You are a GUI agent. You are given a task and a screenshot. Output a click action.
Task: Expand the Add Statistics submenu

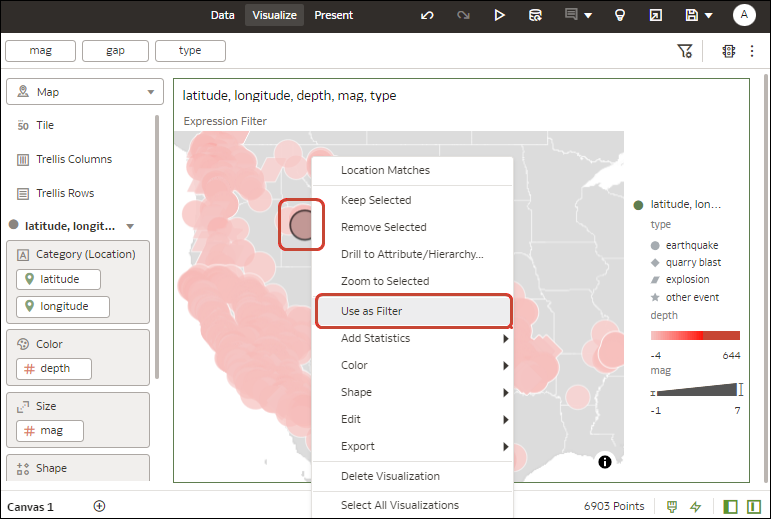tap(413, 338)
